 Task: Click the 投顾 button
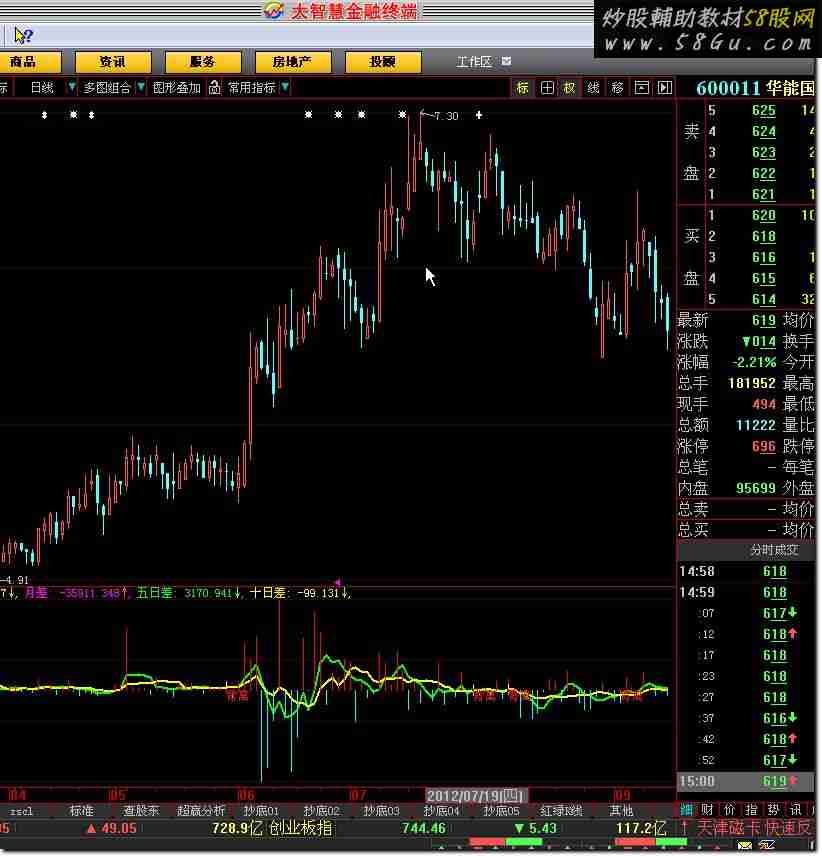[382, 62]
